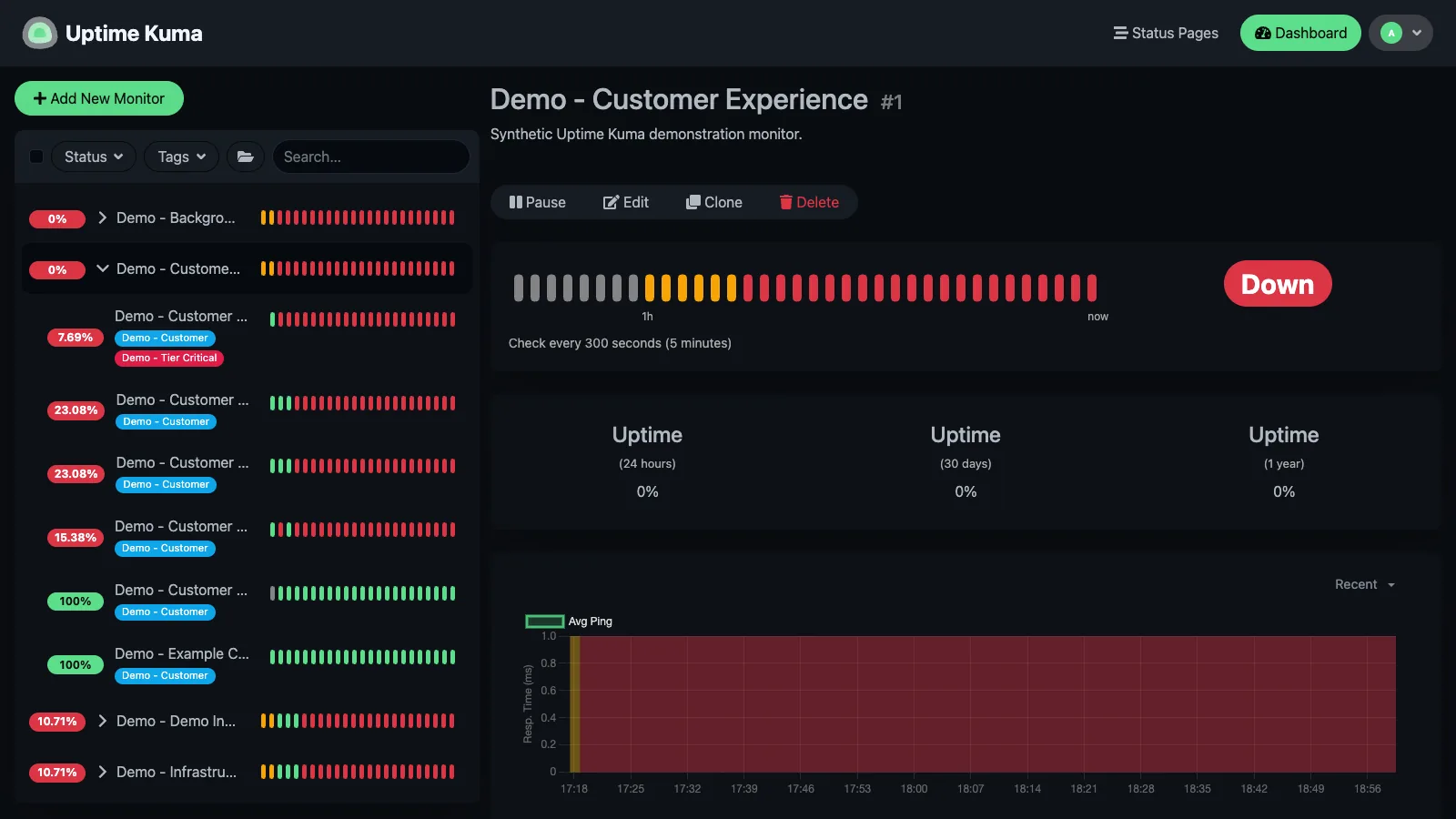Open the Status filter dropdown
The image size is (1456, 819).
tap(94, 157)
